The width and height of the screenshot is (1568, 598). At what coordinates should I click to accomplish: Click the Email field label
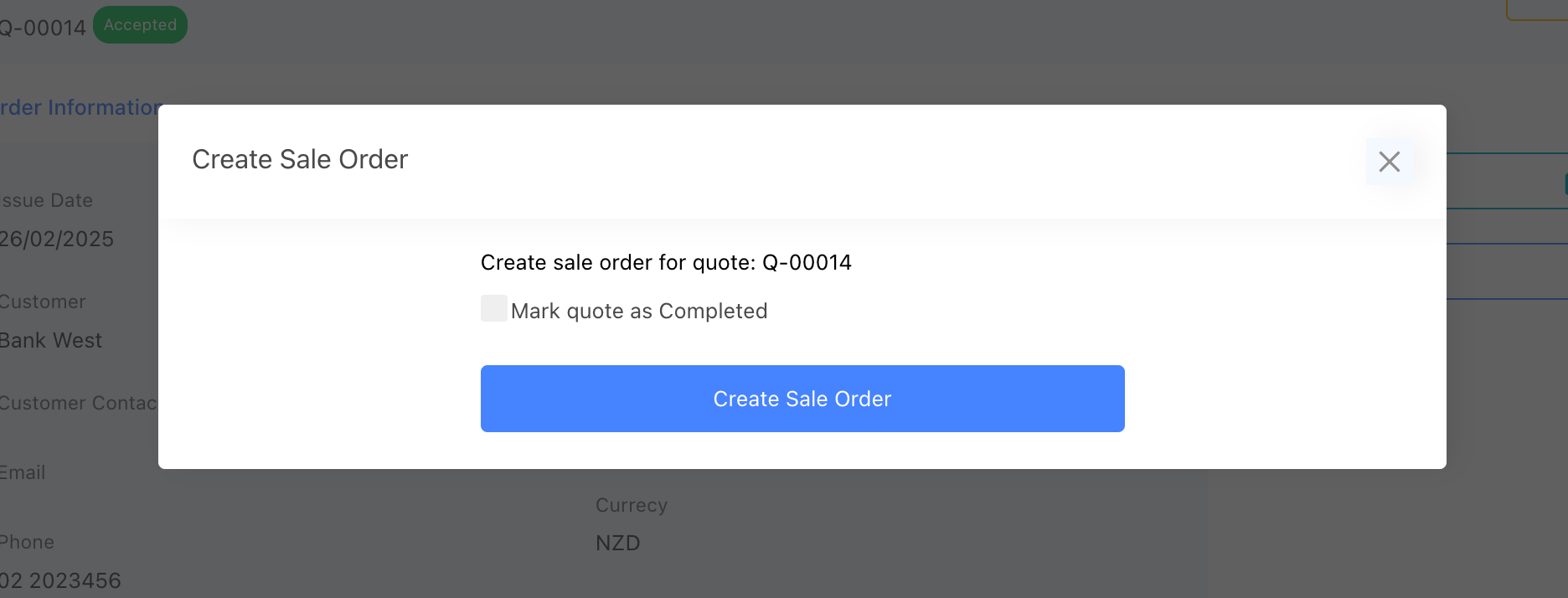23,472
